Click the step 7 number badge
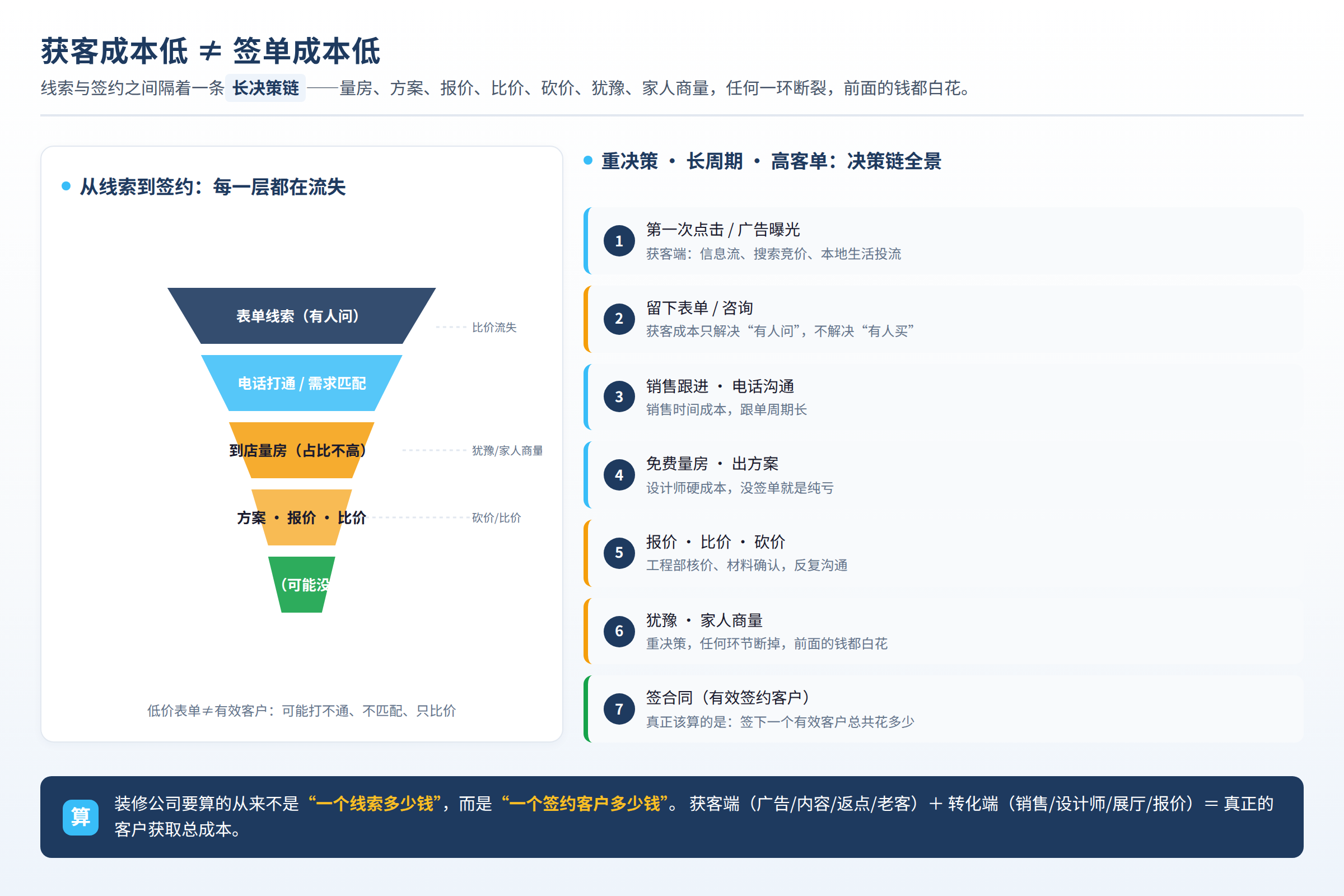Viewport: 1344px width, 896px height. tap(619, 709)
